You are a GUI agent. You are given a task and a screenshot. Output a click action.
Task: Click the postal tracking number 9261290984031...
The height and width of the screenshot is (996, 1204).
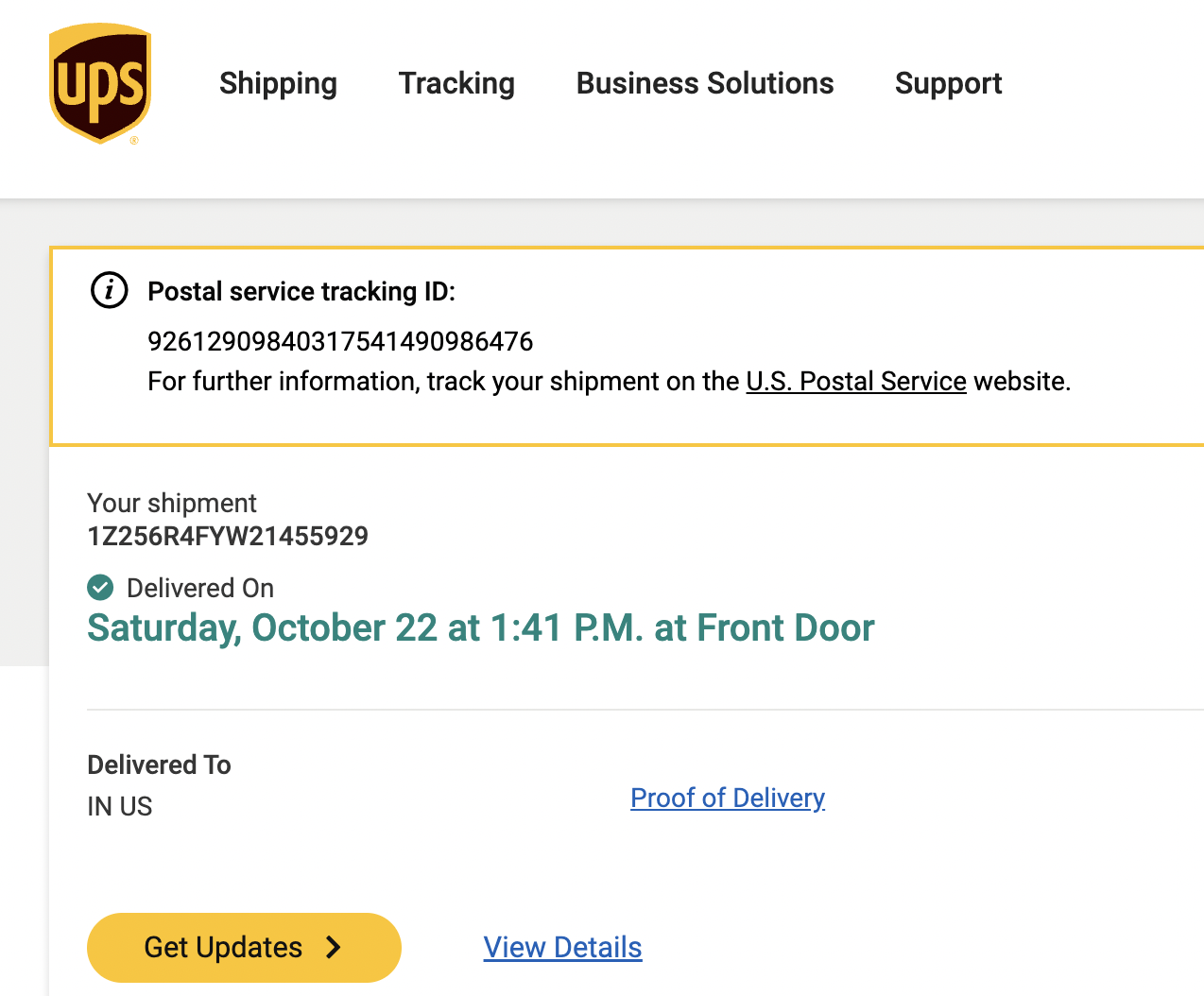tap(340, 341)
